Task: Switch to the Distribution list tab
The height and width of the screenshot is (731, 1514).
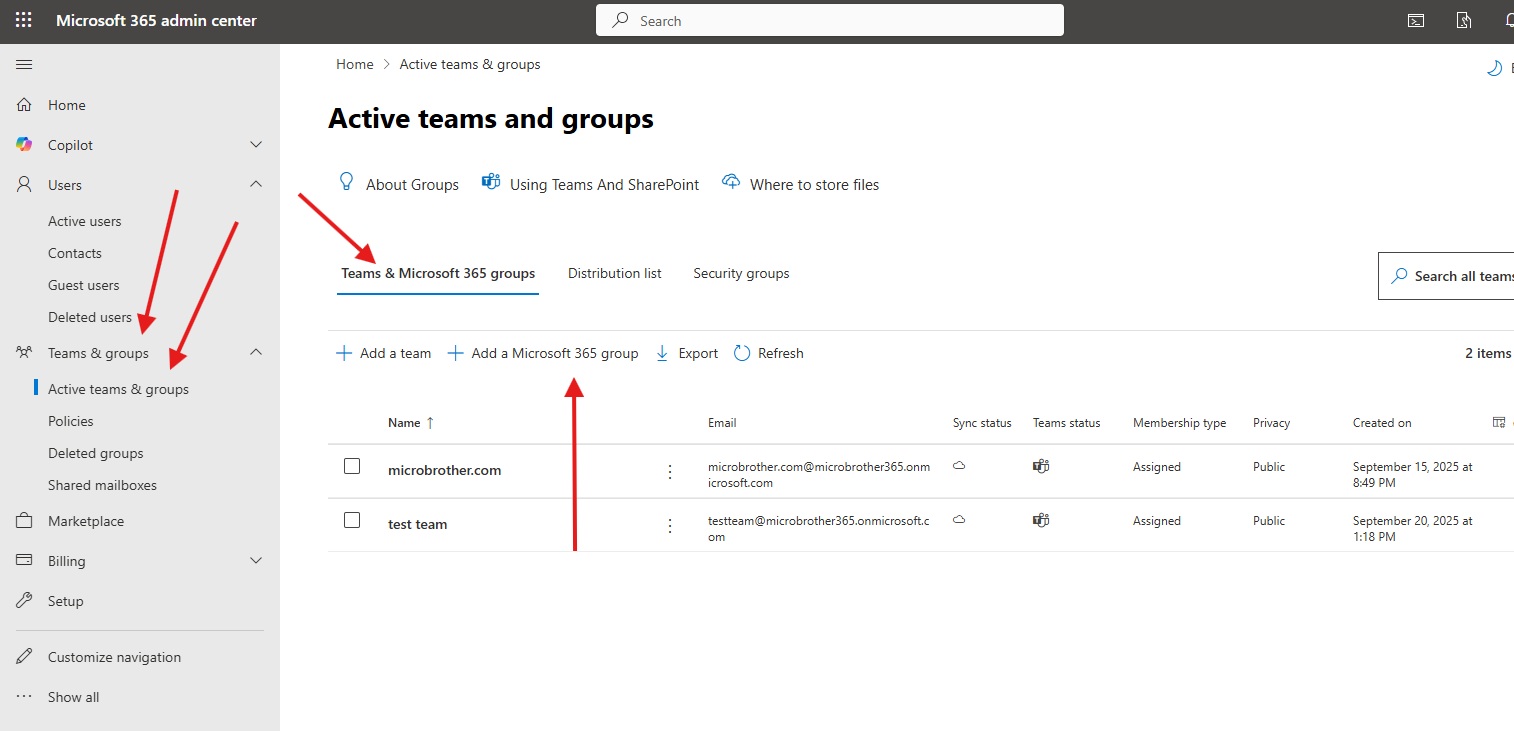Action: 614,273
